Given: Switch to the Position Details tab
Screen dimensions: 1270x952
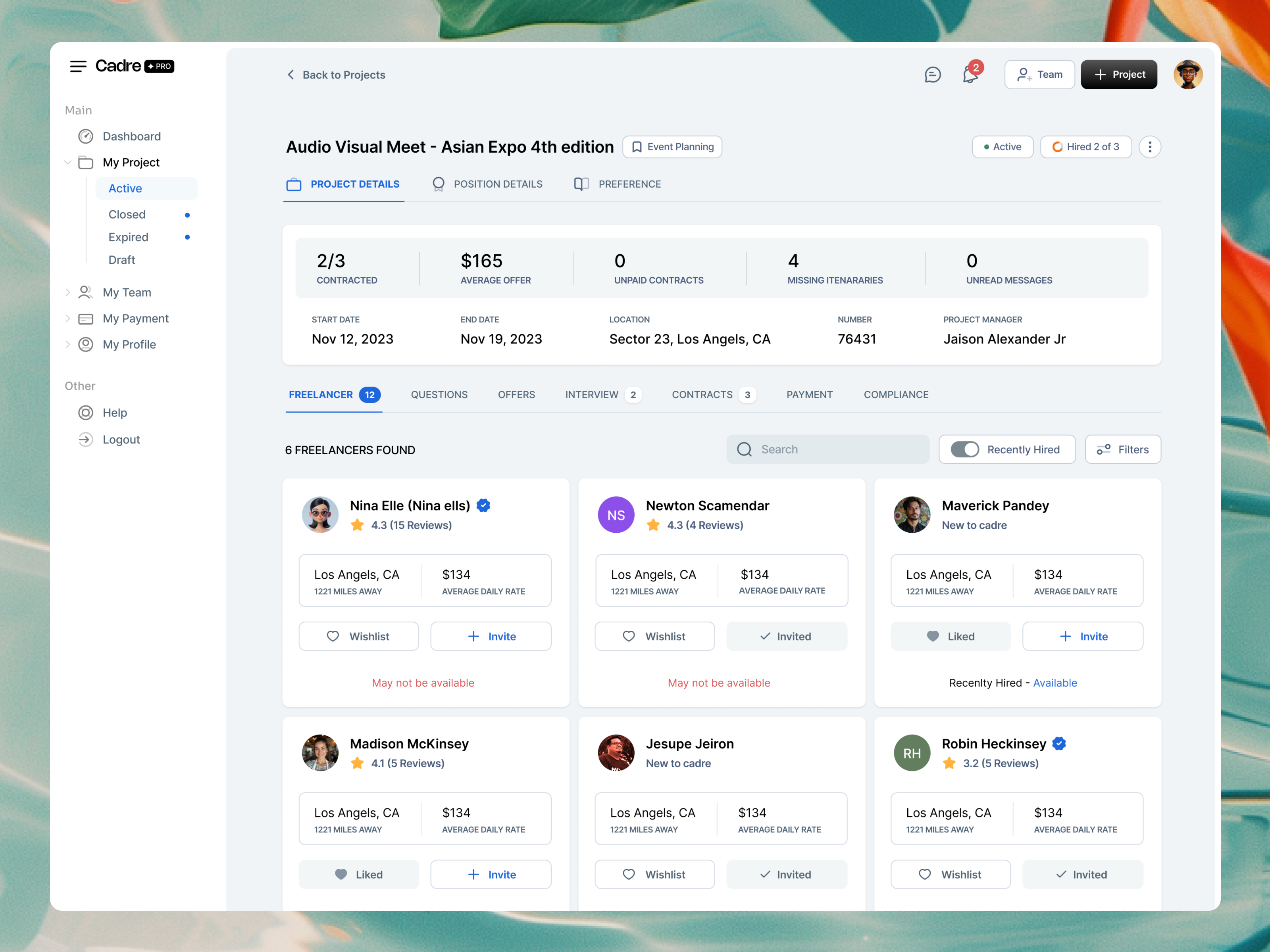Looking at the screenshot, I should (487, 184).
